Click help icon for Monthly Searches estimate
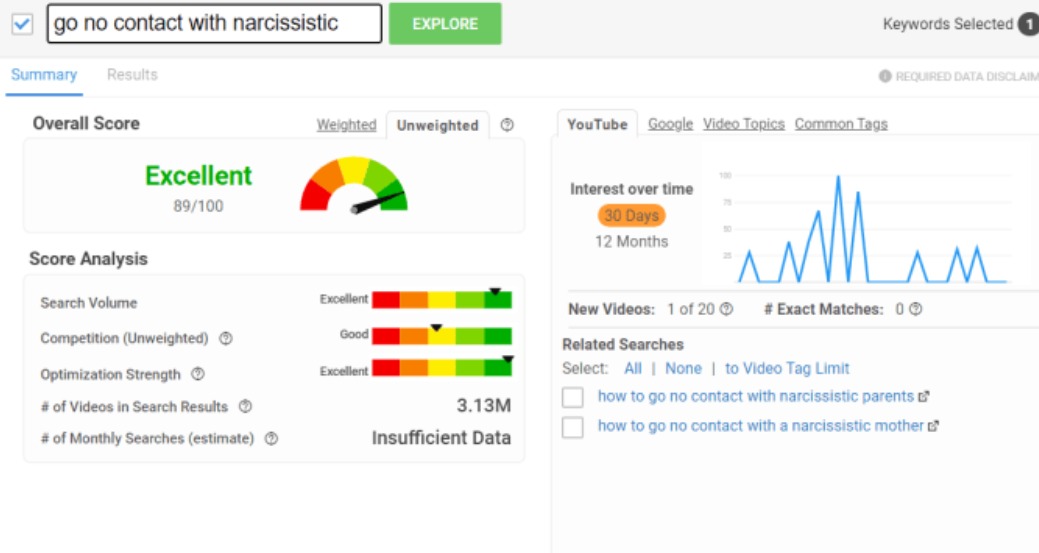Viewport: 1039px width, 553px height. [x=271, y=439]
